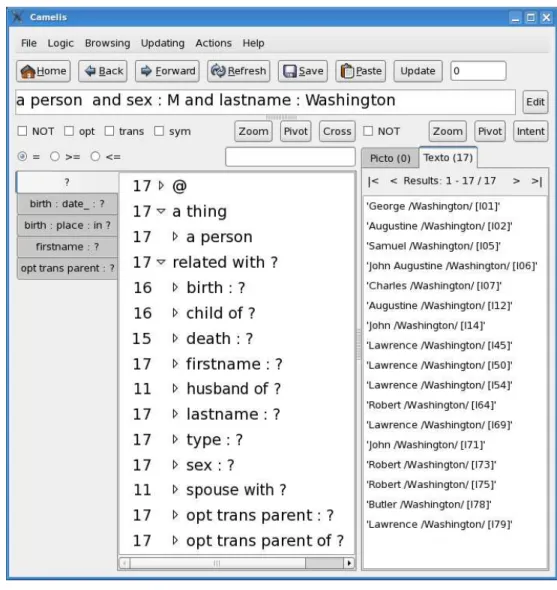This screenshot has height=590, width=557.
Task: Select the = radio button
Action: [x=23, y=157]
